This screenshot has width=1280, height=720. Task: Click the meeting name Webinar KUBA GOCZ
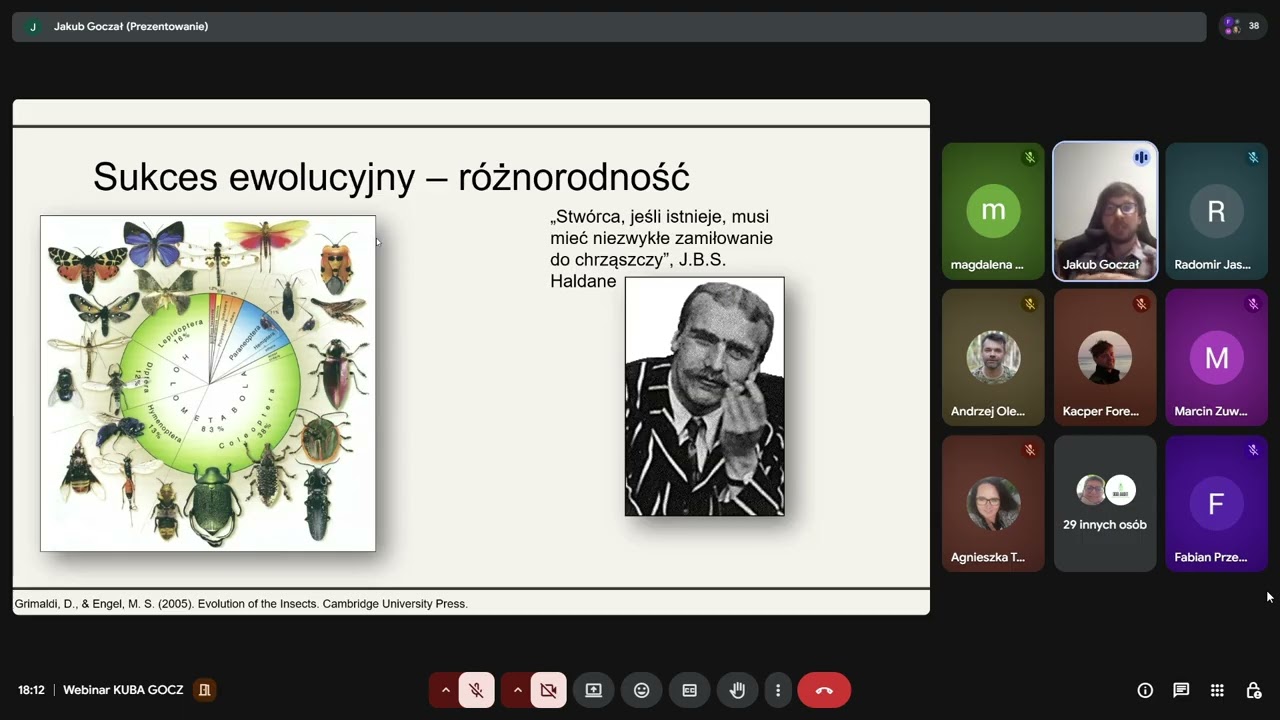point(123,690)
